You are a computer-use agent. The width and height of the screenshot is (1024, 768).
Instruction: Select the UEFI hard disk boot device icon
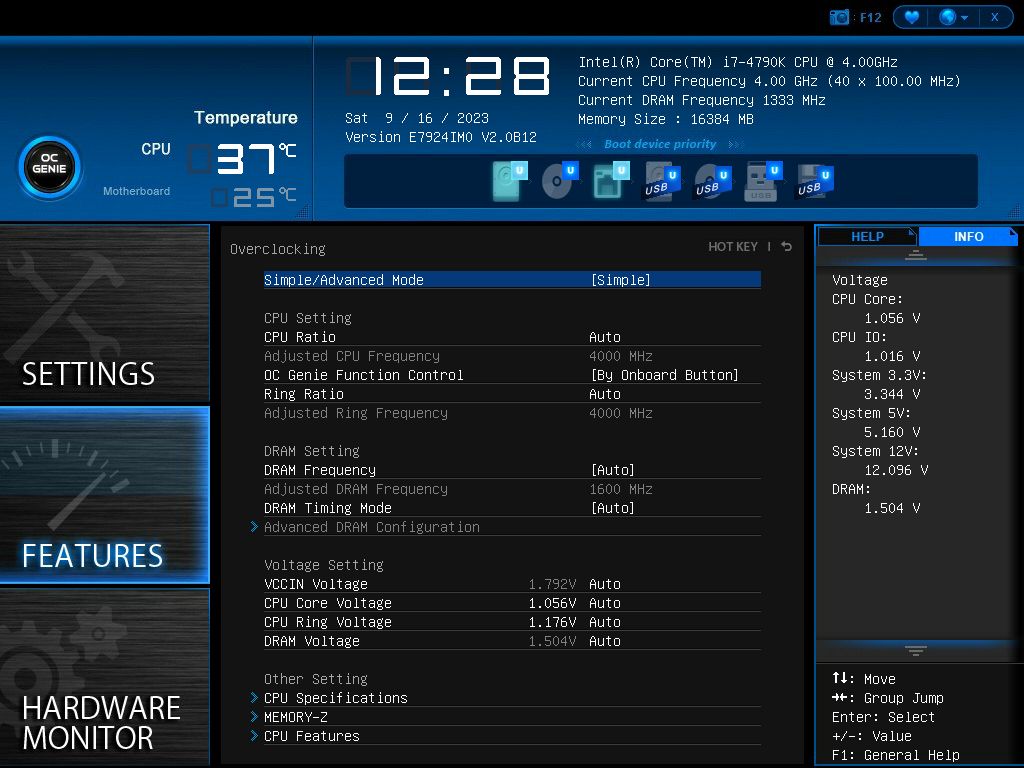point(510,181)
